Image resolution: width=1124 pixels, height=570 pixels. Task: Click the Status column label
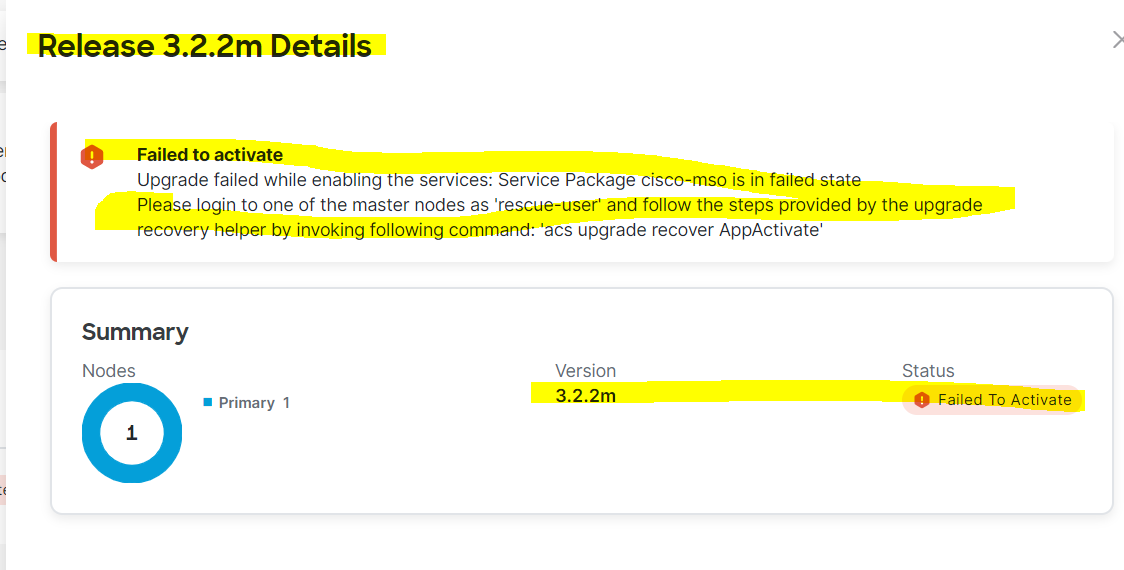pyautogui.click(x=928, y=371)
